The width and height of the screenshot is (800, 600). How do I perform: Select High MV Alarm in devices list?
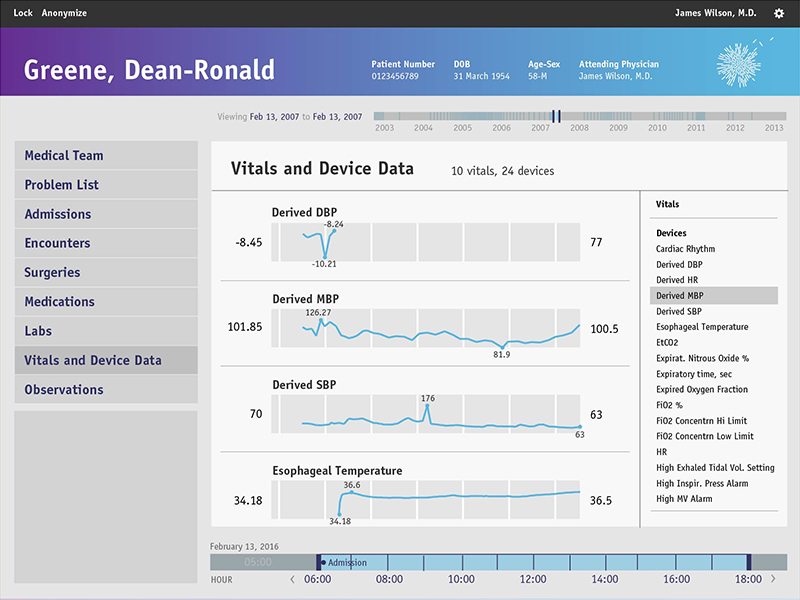(684, 499)
